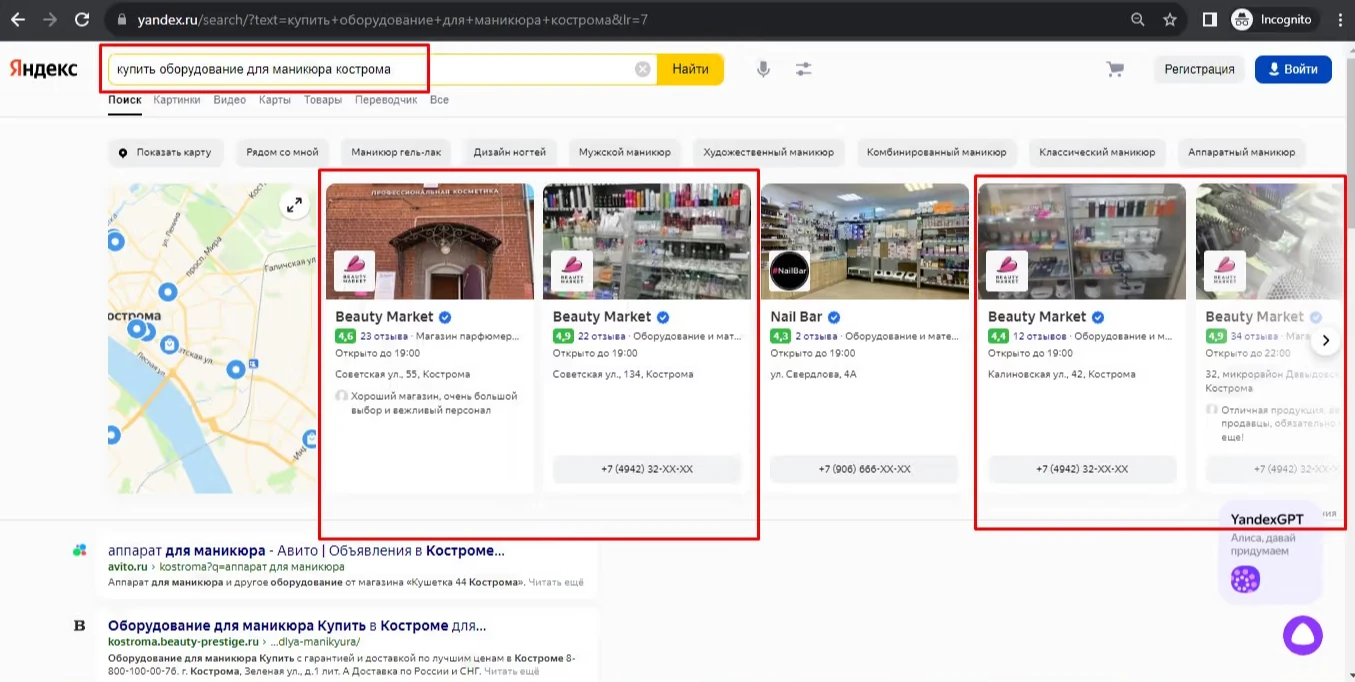This screenshot has height=682, width=1355.
Task: Click the browser address bar URL
Action: coord(392,19)
